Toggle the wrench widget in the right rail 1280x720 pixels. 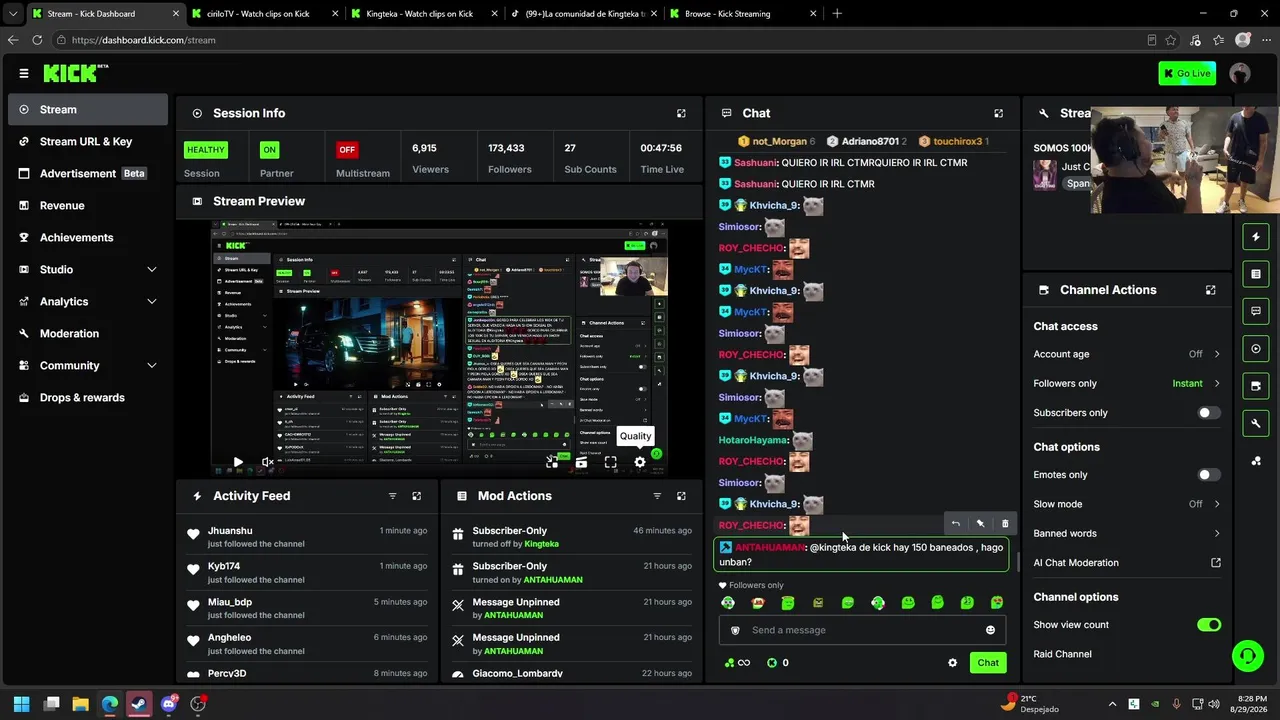(1256, 423)
